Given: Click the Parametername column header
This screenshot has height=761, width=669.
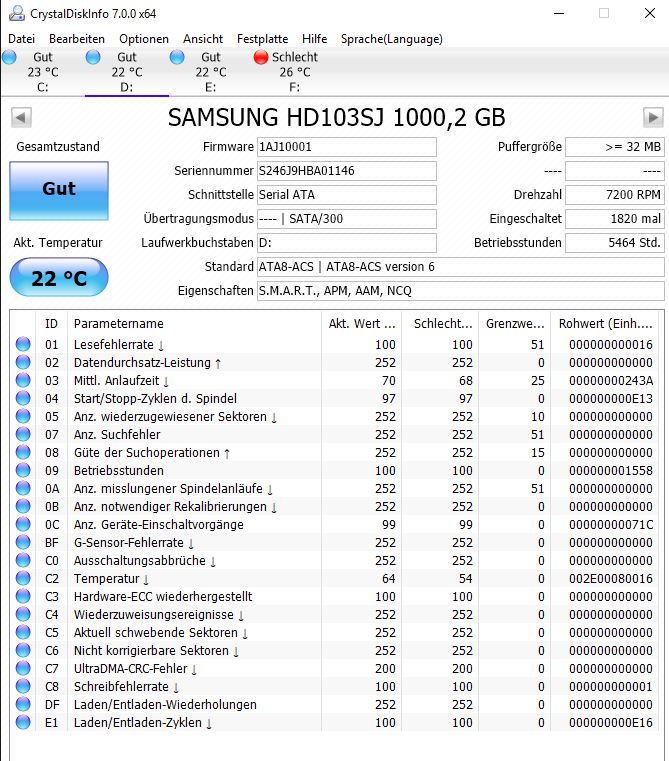Looking at the screenshot, I should click(x=194, y=324).
